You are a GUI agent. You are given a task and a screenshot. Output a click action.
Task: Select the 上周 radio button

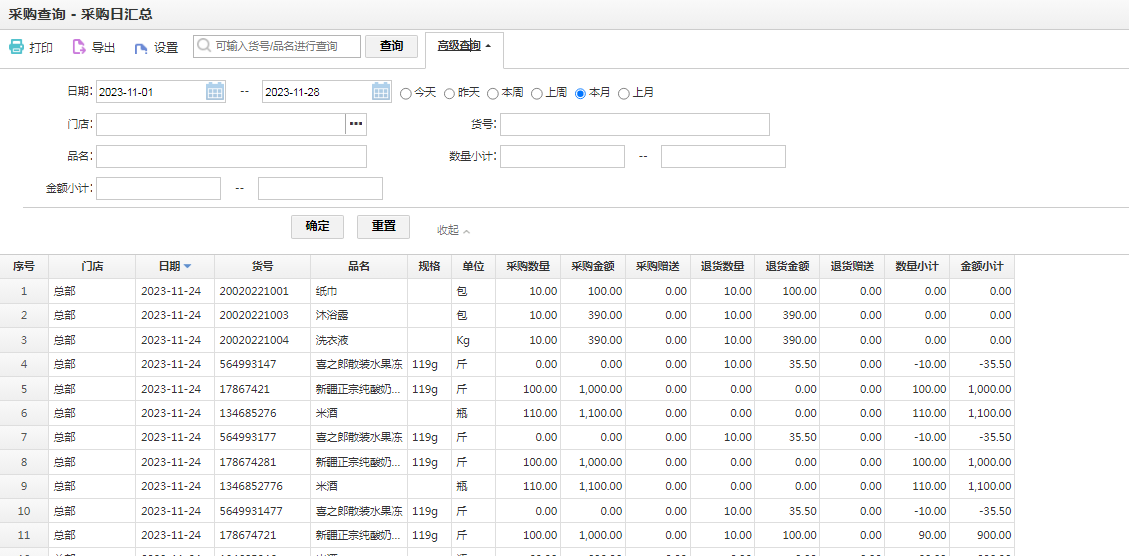(536, 94)
